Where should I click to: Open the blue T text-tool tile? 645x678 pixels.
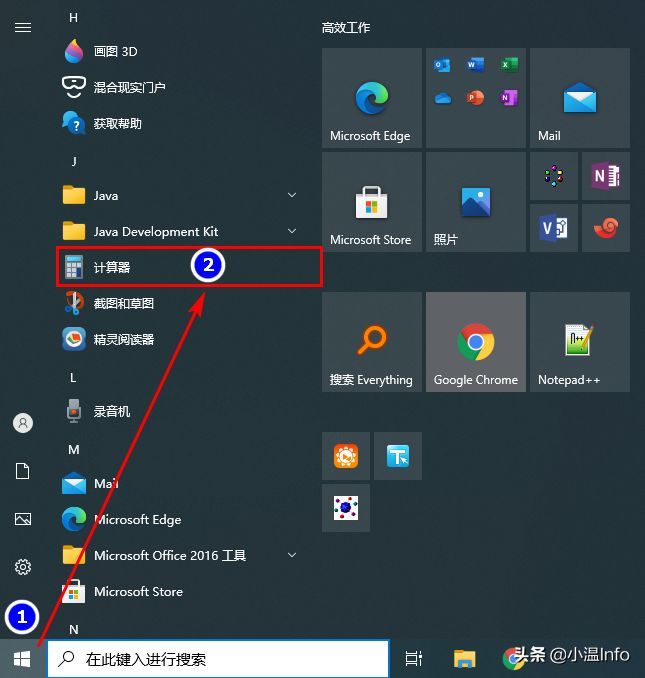click(x=398, y=456)
